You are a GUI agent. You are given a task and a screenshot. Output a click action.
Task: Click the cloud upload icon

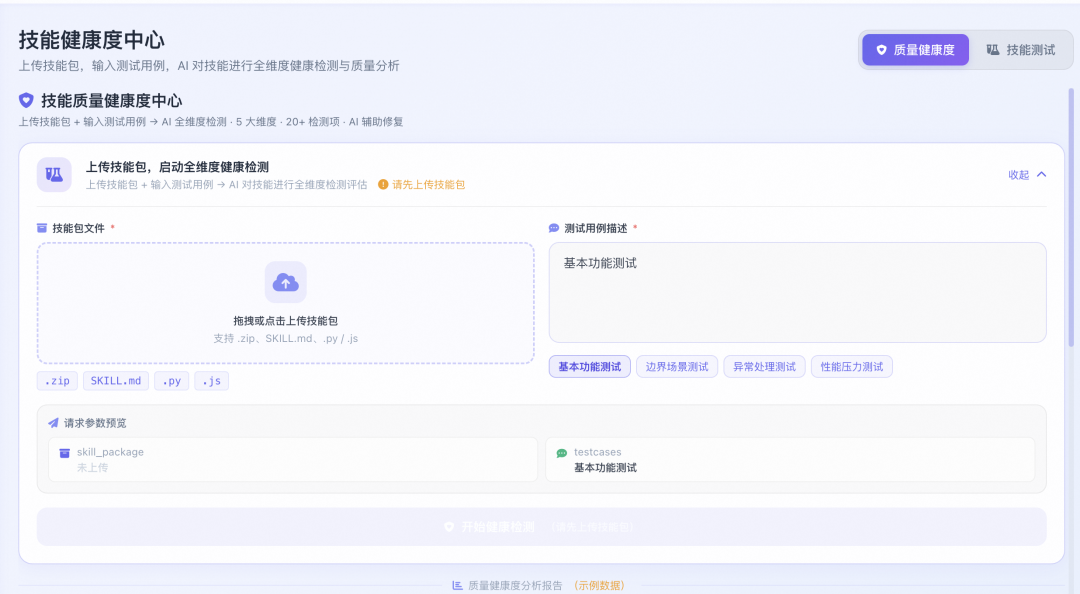point(286,283)
